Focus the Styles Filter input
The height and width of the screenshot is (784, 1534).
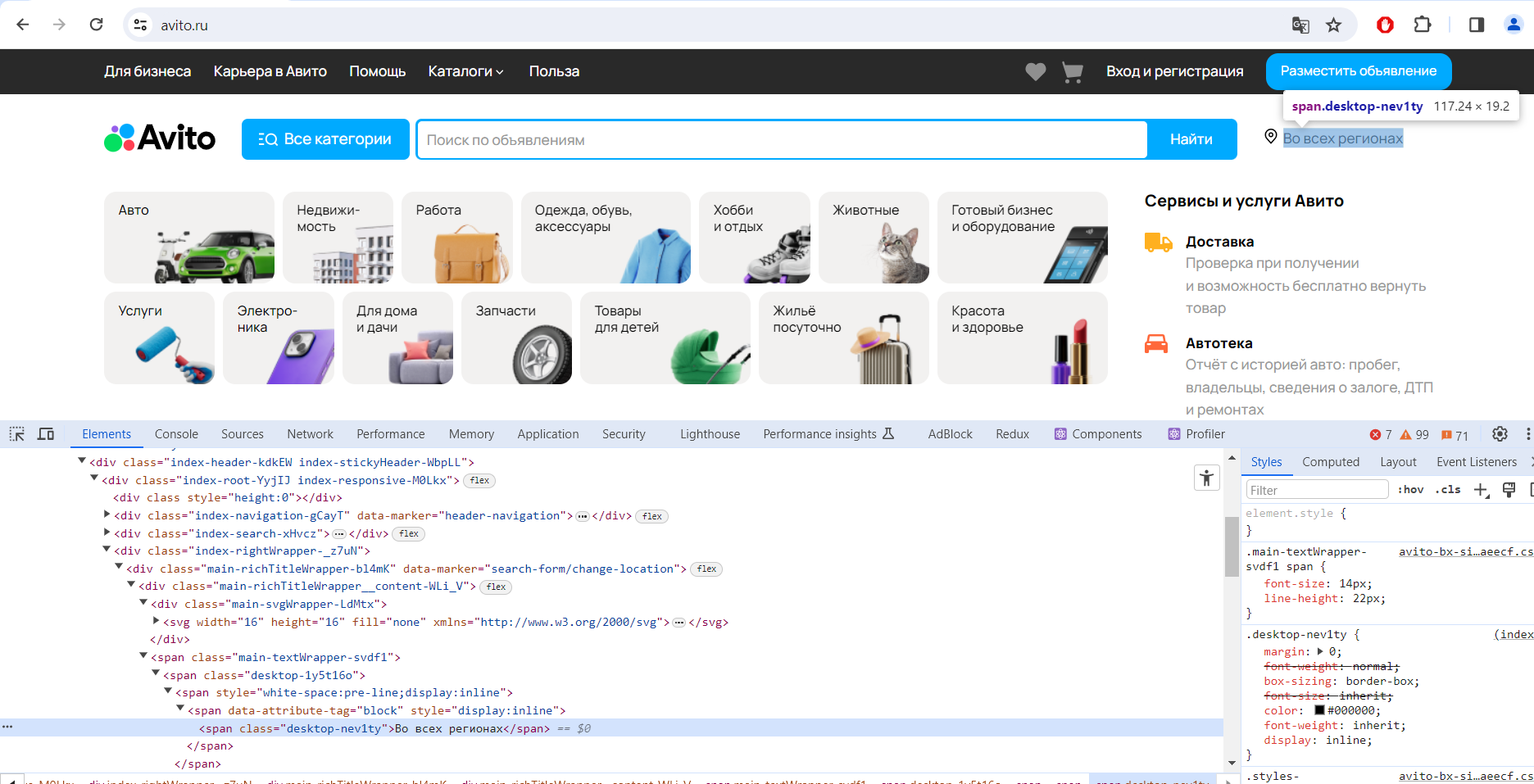click(x=1317, y=490)
